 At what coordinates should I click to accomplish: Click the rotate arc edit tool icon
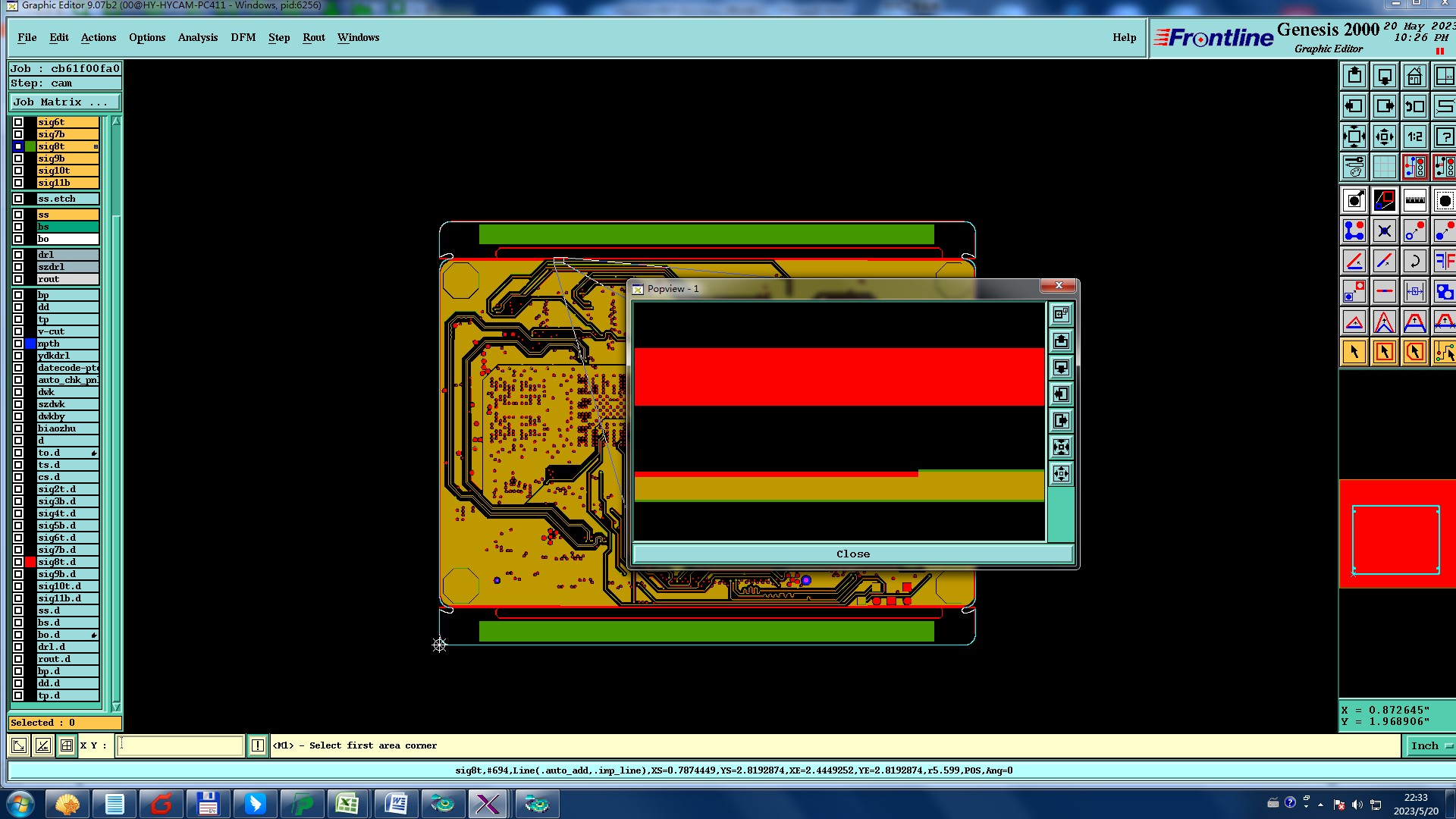coord(1414,261)
